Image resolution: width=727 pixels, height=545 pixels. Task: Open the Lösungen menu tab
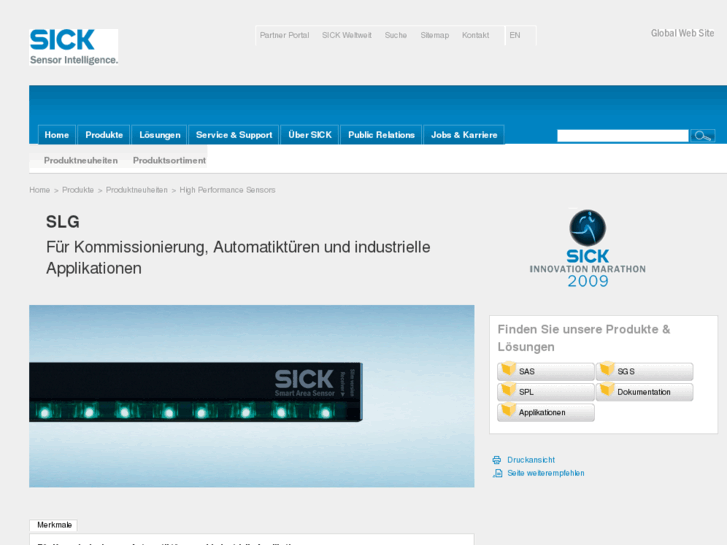point(159,135)
